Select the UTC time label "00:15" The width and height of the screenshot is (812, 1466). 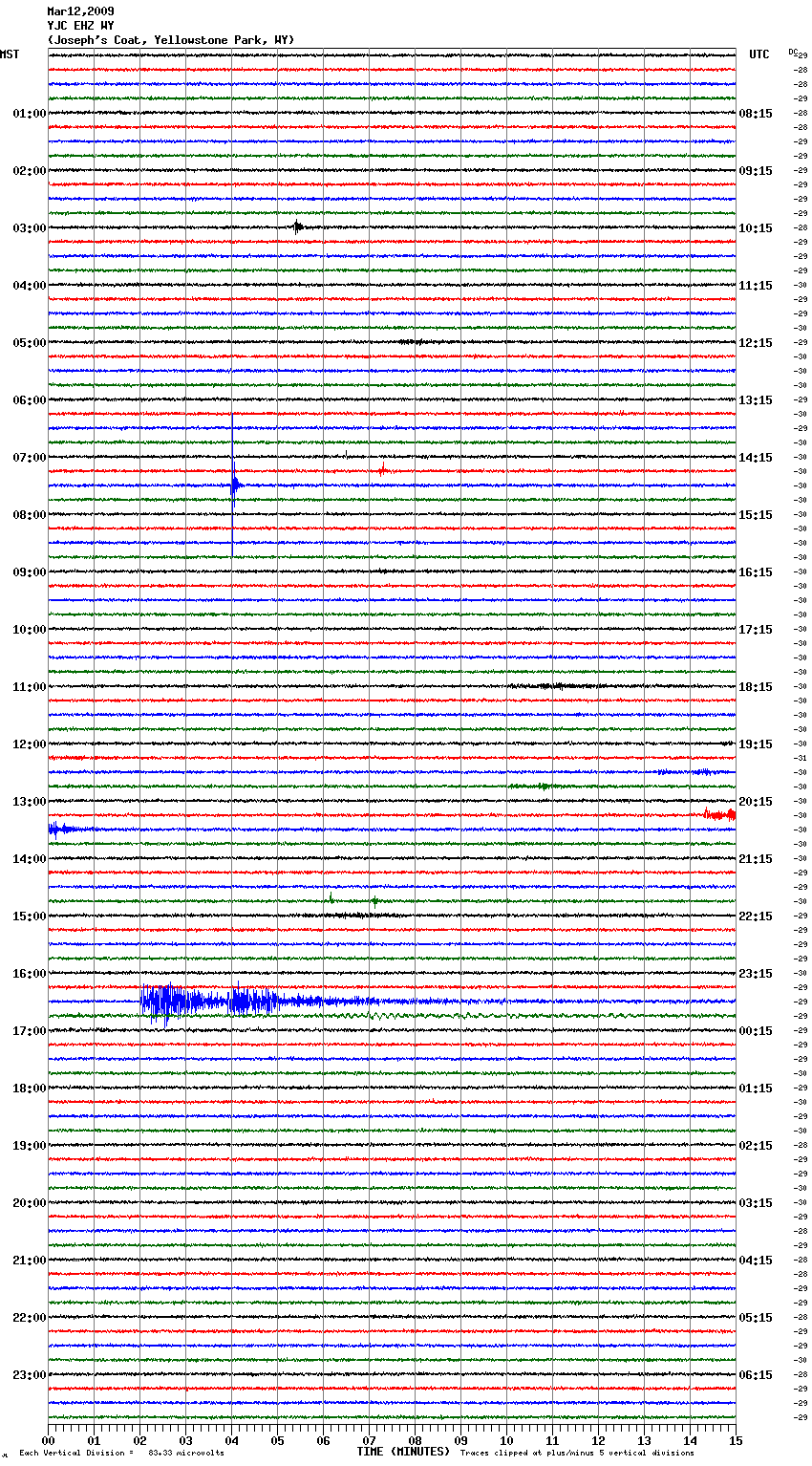point(756,1031)
